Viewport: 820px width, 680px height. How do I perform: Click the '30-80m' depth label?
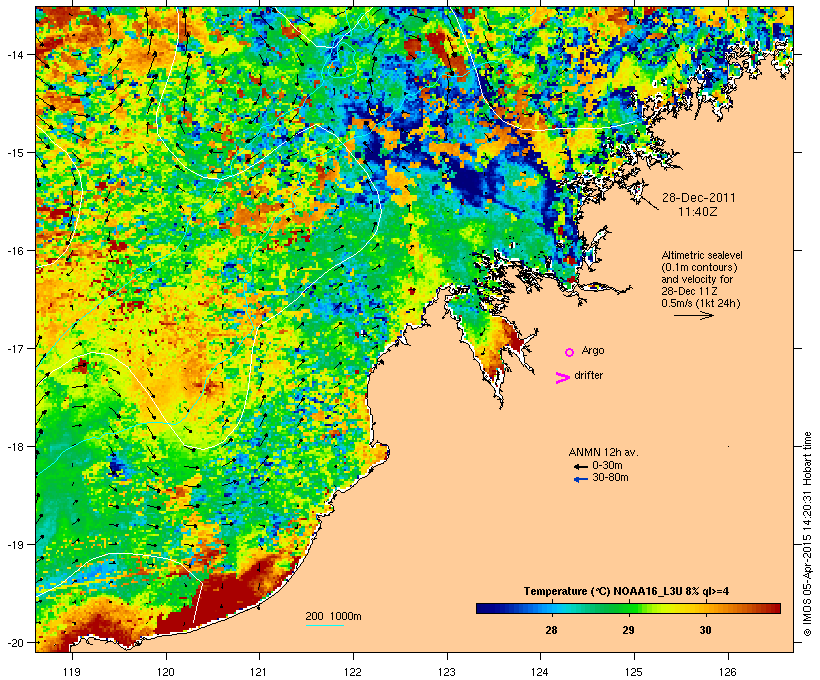610,477
